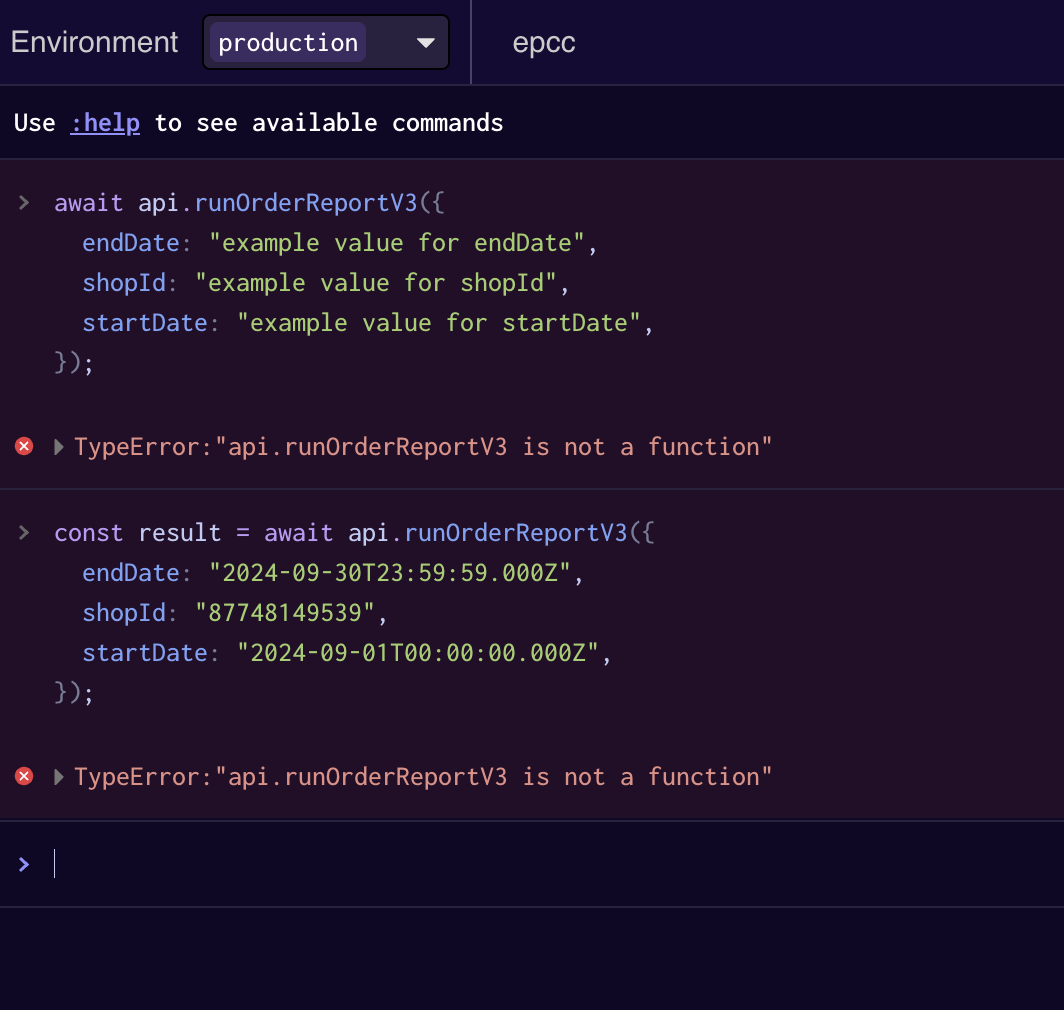Click the production environment selector
Viewport: 1064px width, 1010px height.
click(x=325, y=41)
